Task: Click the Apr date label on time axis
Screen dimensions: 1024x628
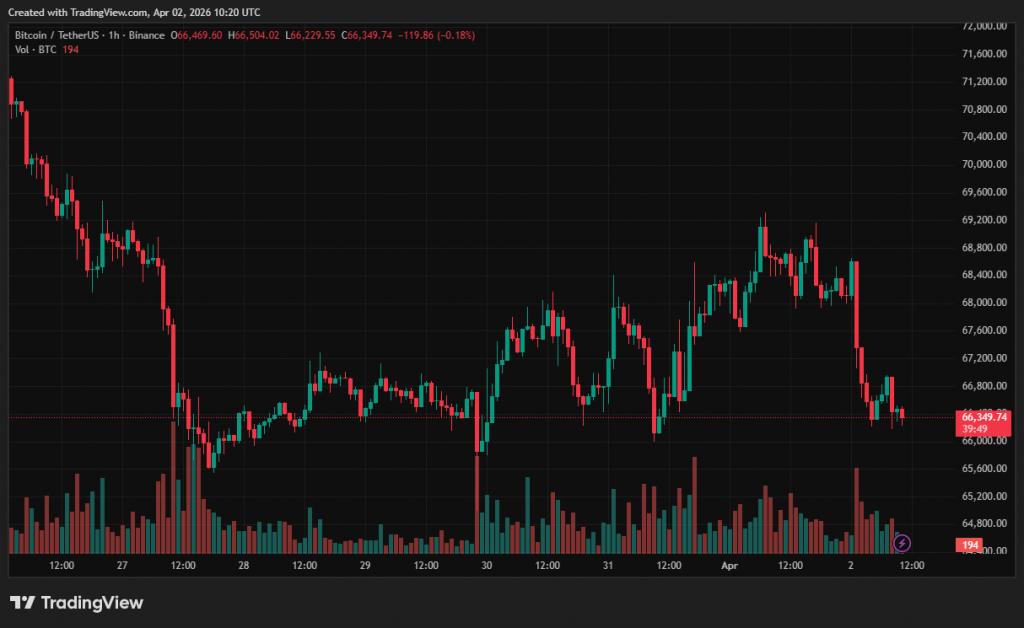Action: (728, 565)
